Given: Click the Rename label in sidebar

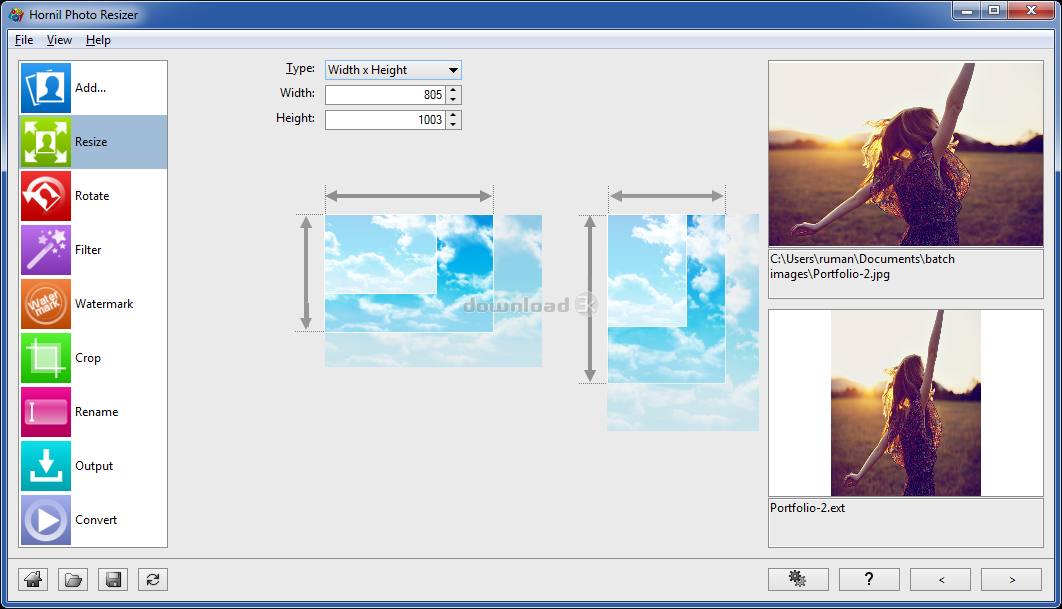Looking at the screenshot, I should pos(96,412).
